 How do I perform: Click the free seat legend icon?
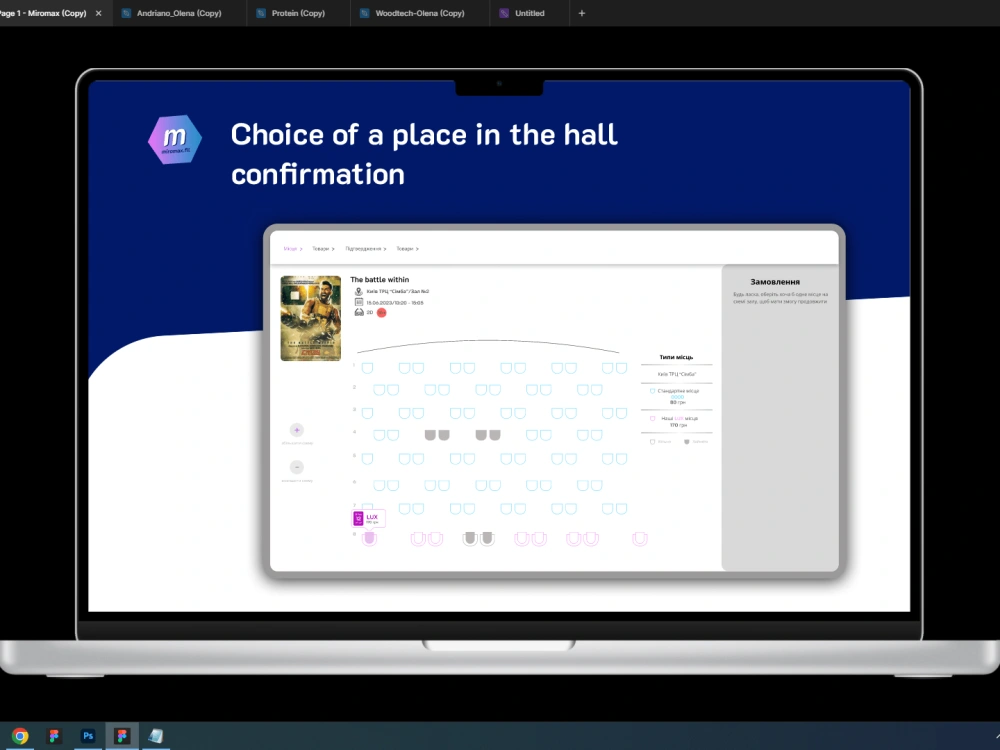[652, 441]
